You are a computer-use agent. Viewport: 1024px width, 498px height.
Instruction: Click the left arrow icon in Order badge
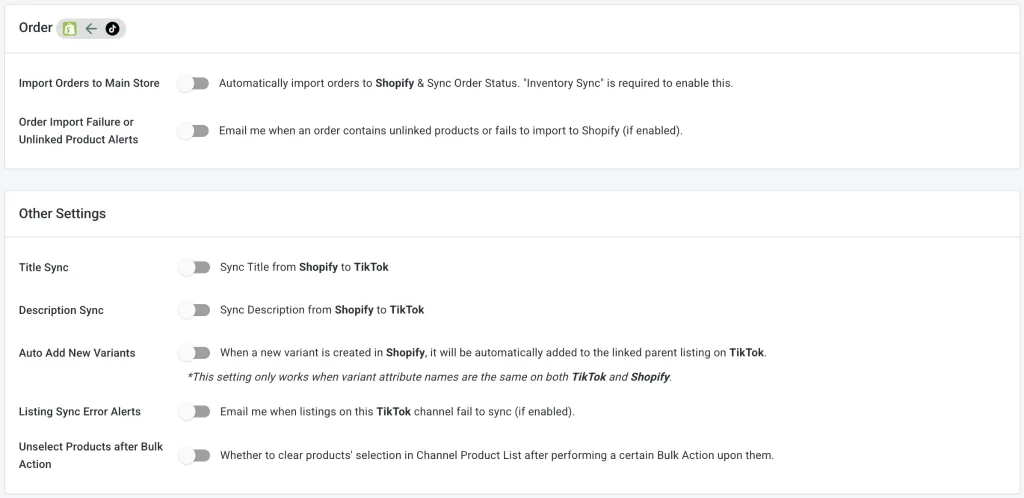coord(91,29)
